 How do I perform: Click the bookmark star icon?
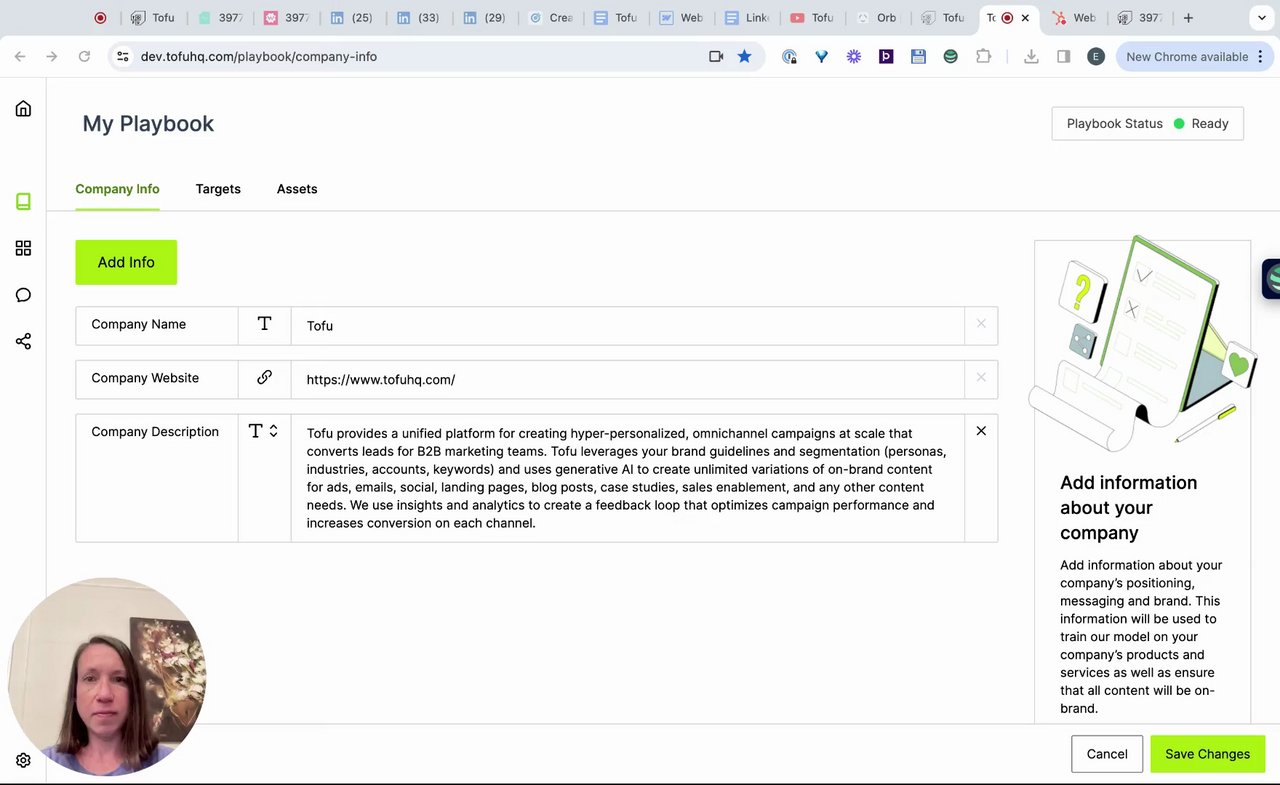coord(744,57)
